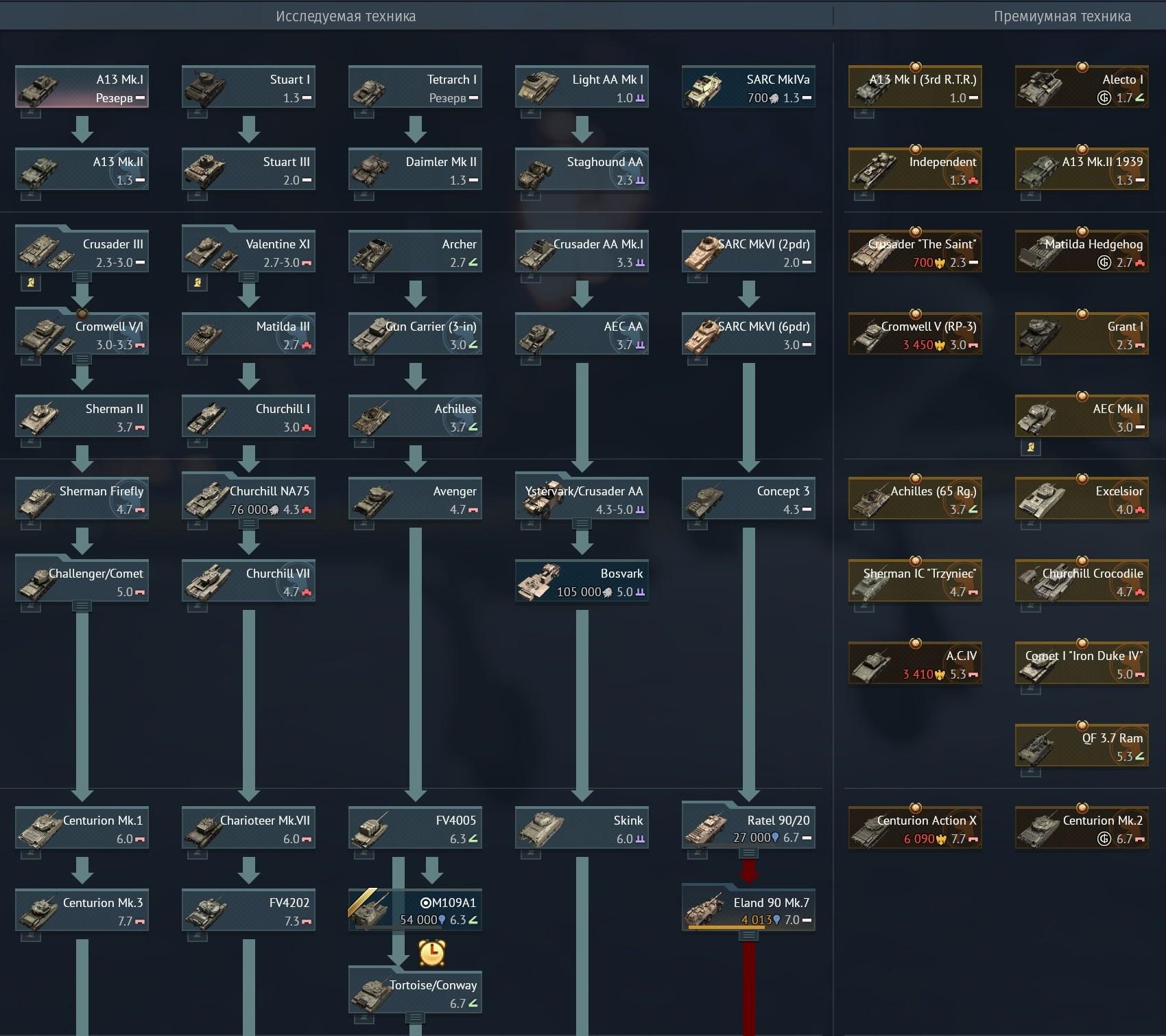1166x1036 pixels.
Task: Select the Премиумная техника section header
Action: pos(1062,16)
